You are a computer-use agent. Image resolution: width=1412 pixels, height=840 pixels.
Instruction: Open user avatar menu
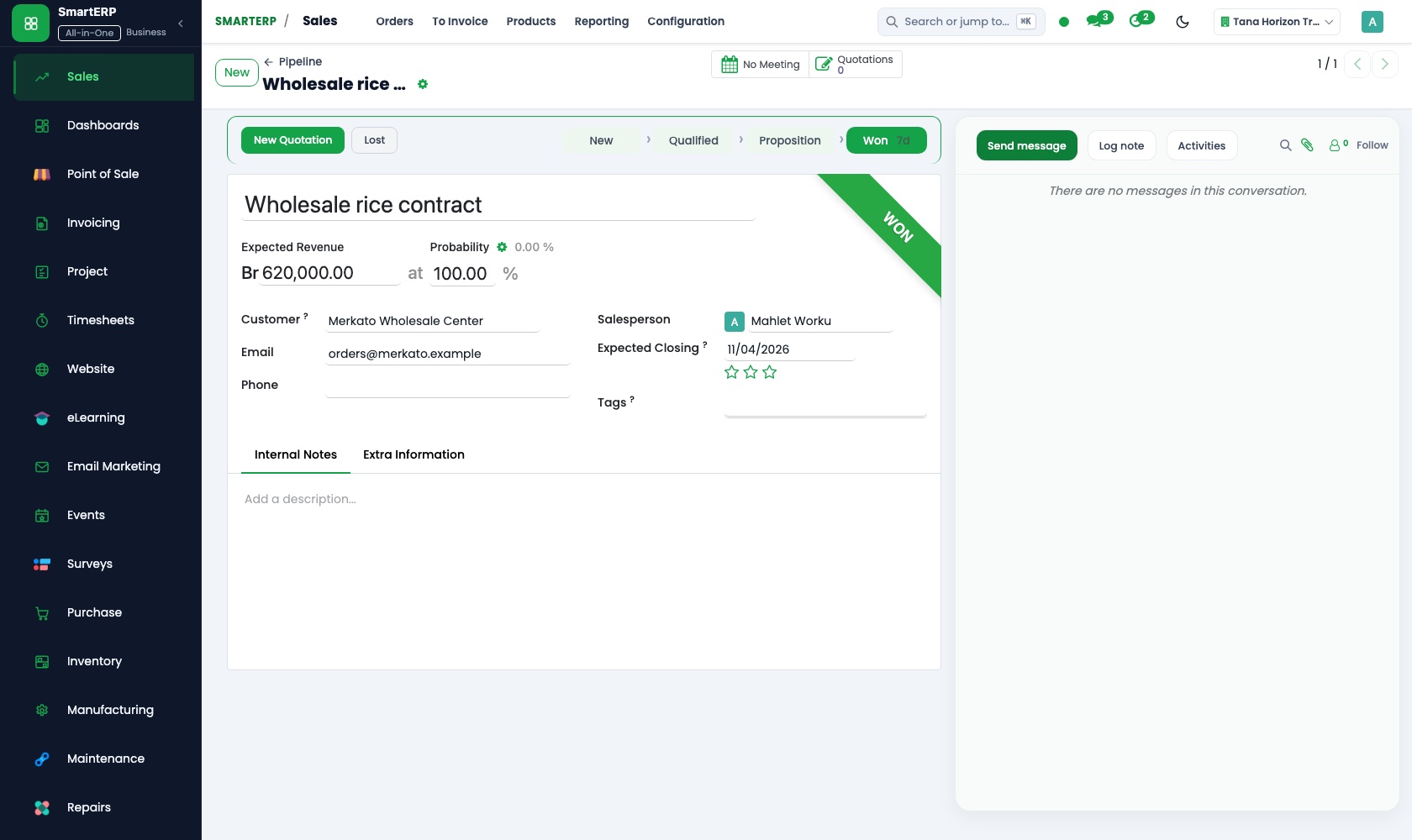coord(1372,22)
